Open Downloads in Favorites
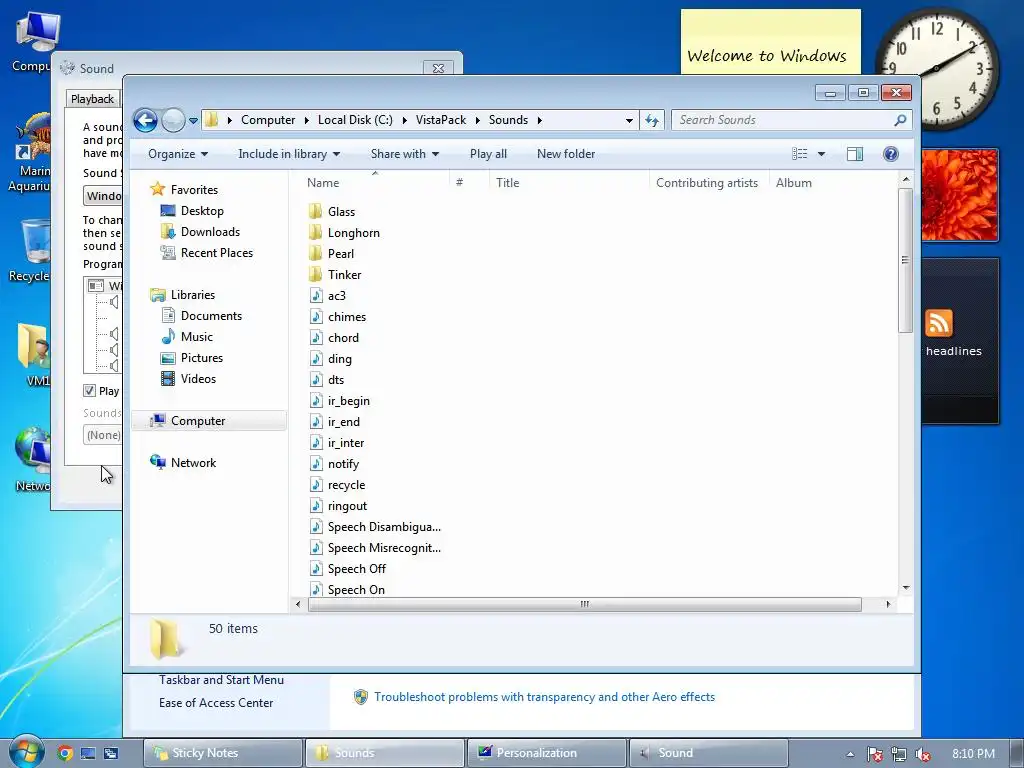1024x768 pixels. coord(210,232)
